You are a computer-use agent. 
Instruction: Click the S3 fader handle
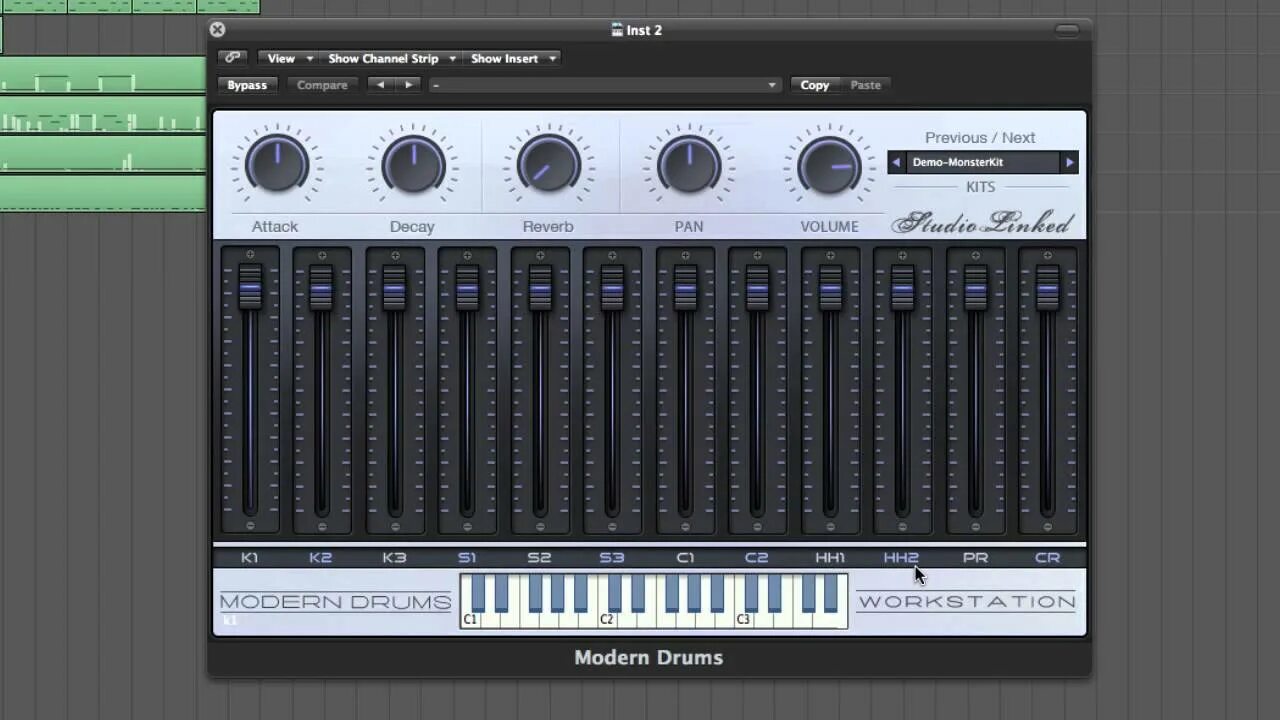[612, 288]
